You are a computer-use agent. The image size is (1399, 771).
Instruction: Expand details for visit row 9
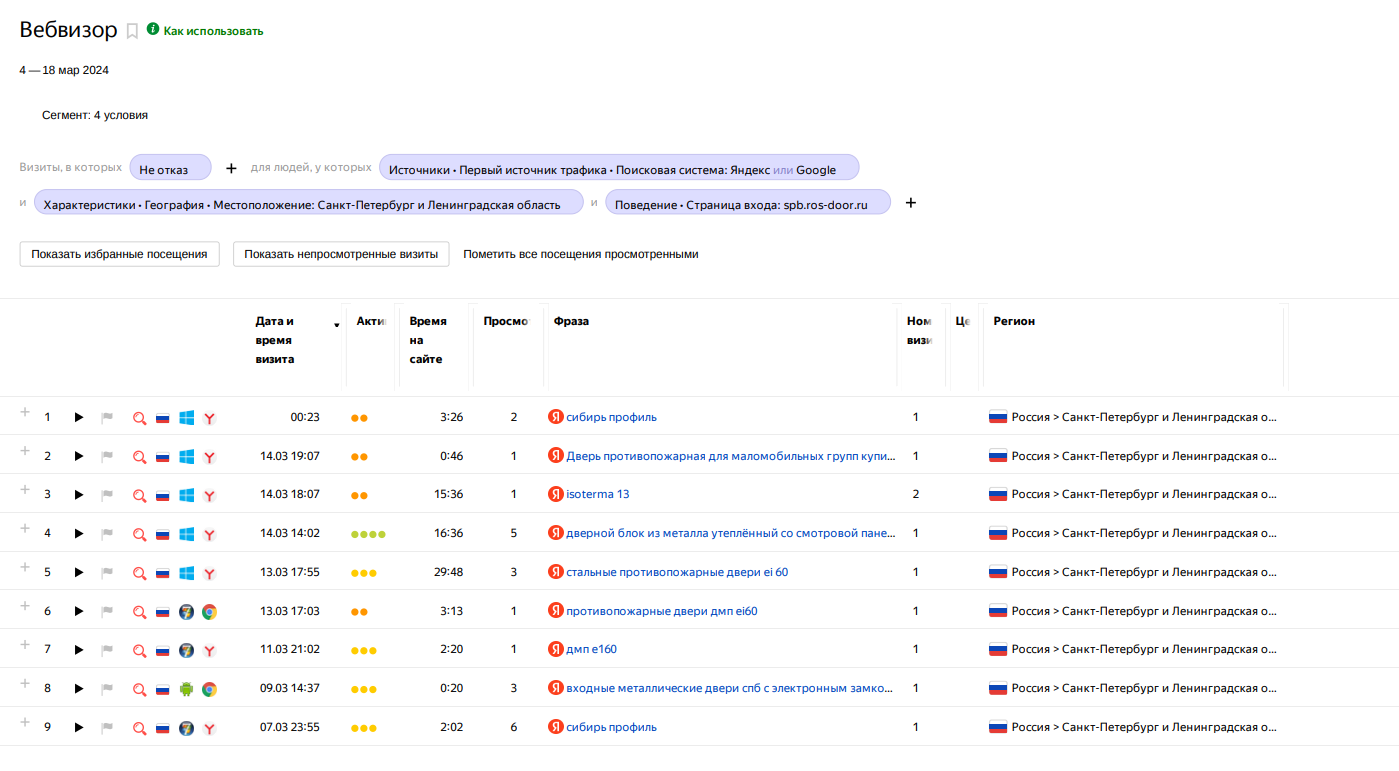[25, 723]
